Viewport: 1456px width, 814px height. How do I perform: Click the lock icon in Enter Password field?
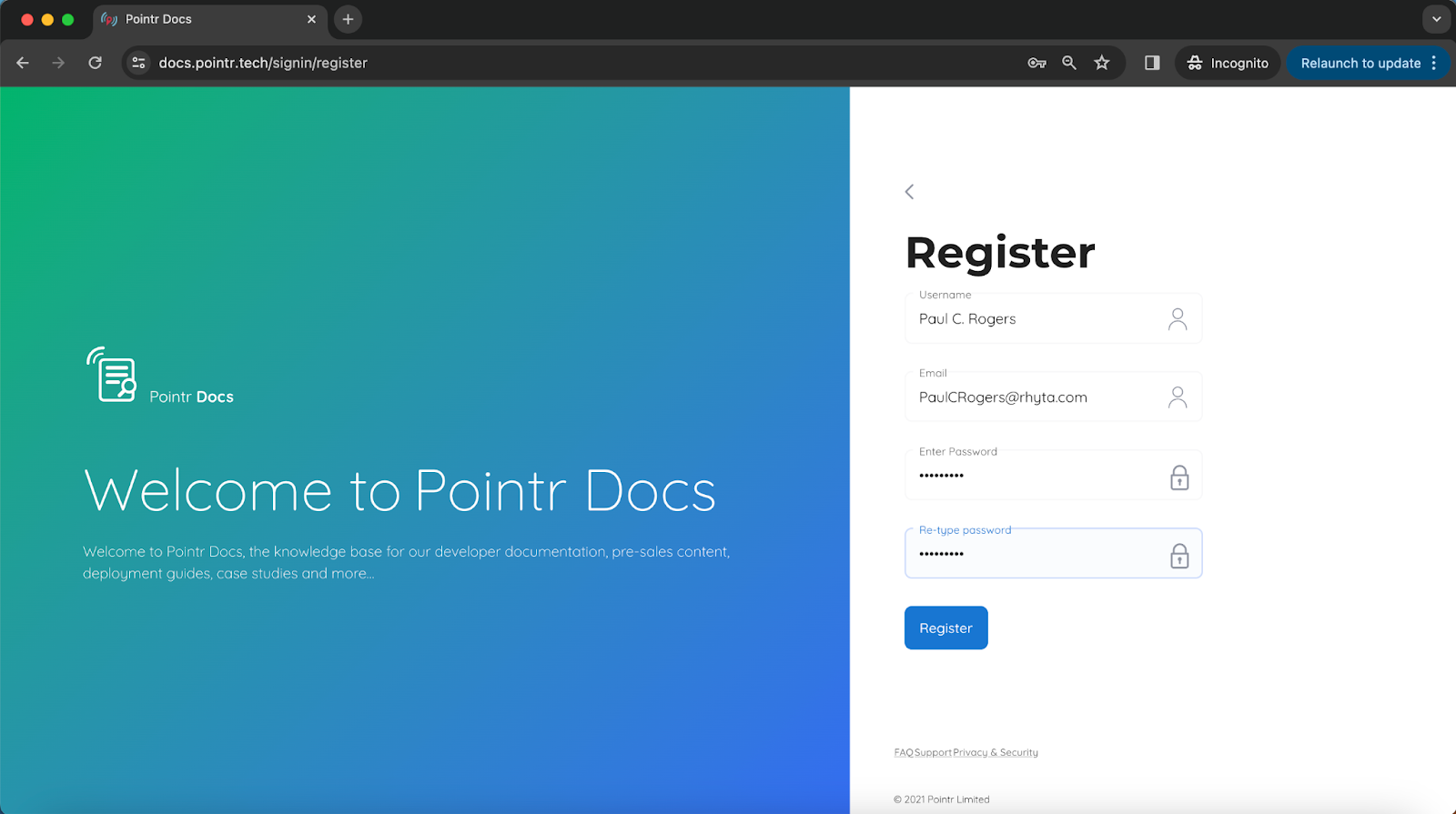click(x=1179, y=477)
